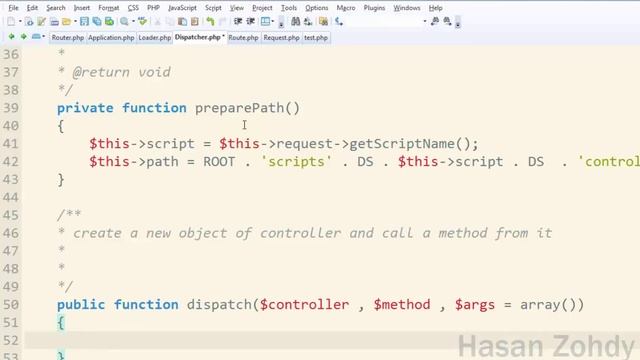Open the search toolbar overflow chevron

458,22
